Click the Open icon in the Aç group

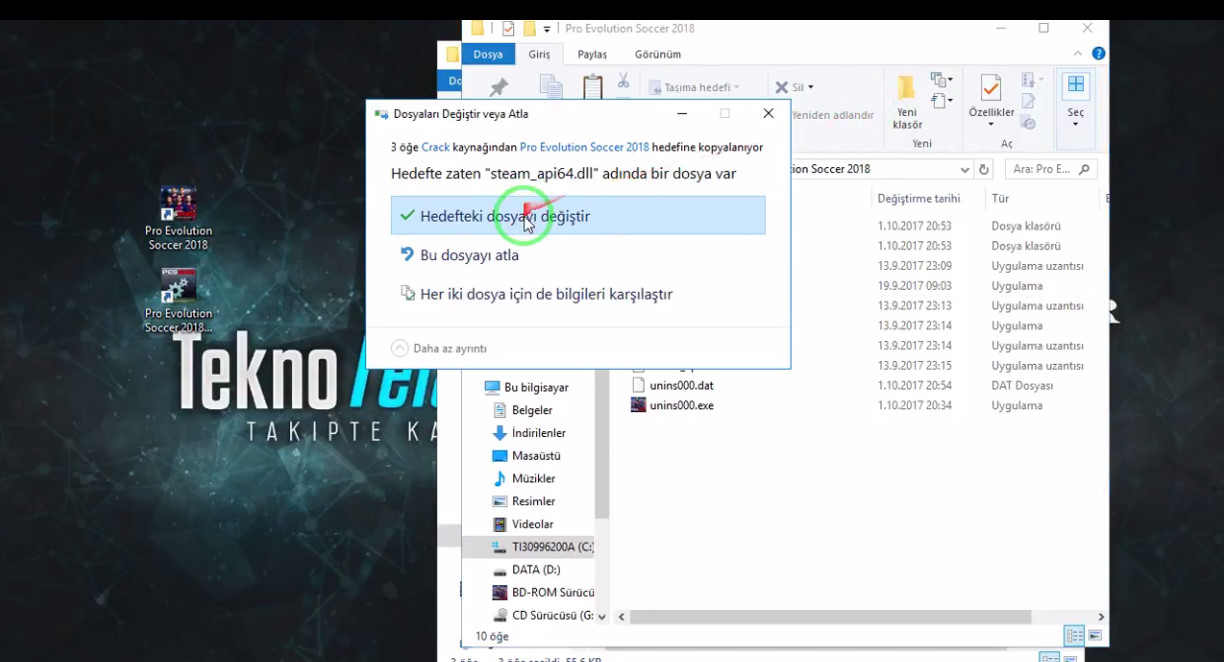(1029, 80)
